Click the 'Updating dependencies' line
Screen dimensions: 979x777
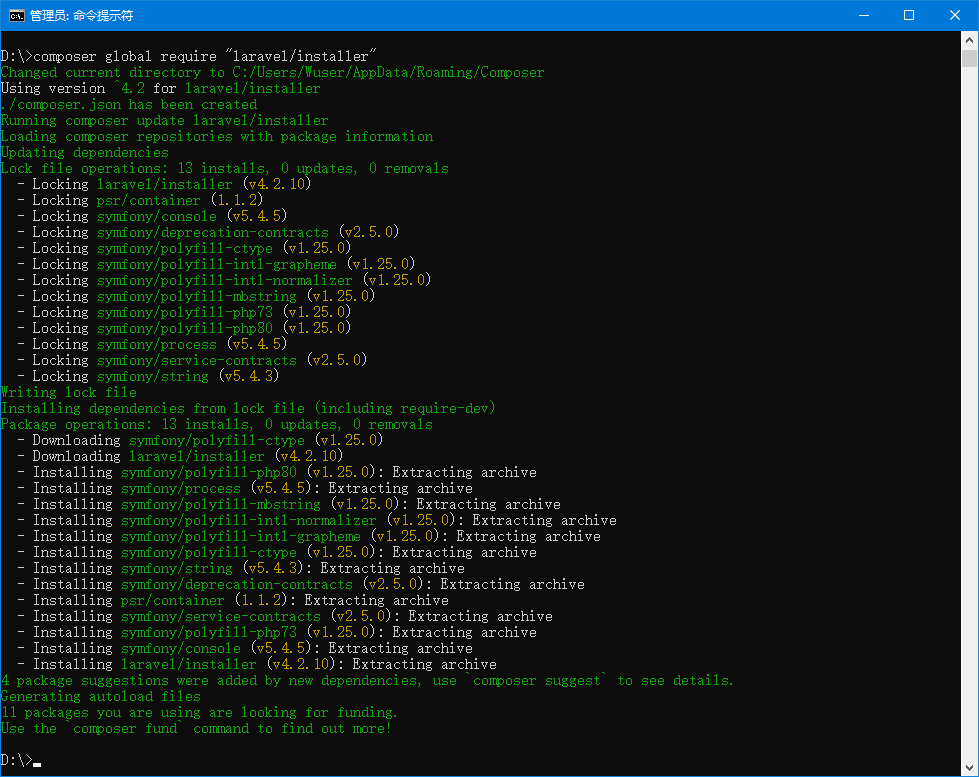(85, 152)
